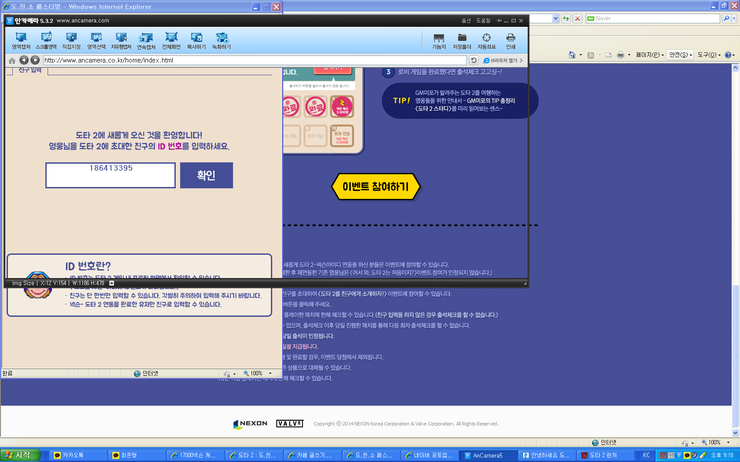Open the 저장폴더 save folder
The width and height of the screenshot is (740, 462).
point(462,41)
